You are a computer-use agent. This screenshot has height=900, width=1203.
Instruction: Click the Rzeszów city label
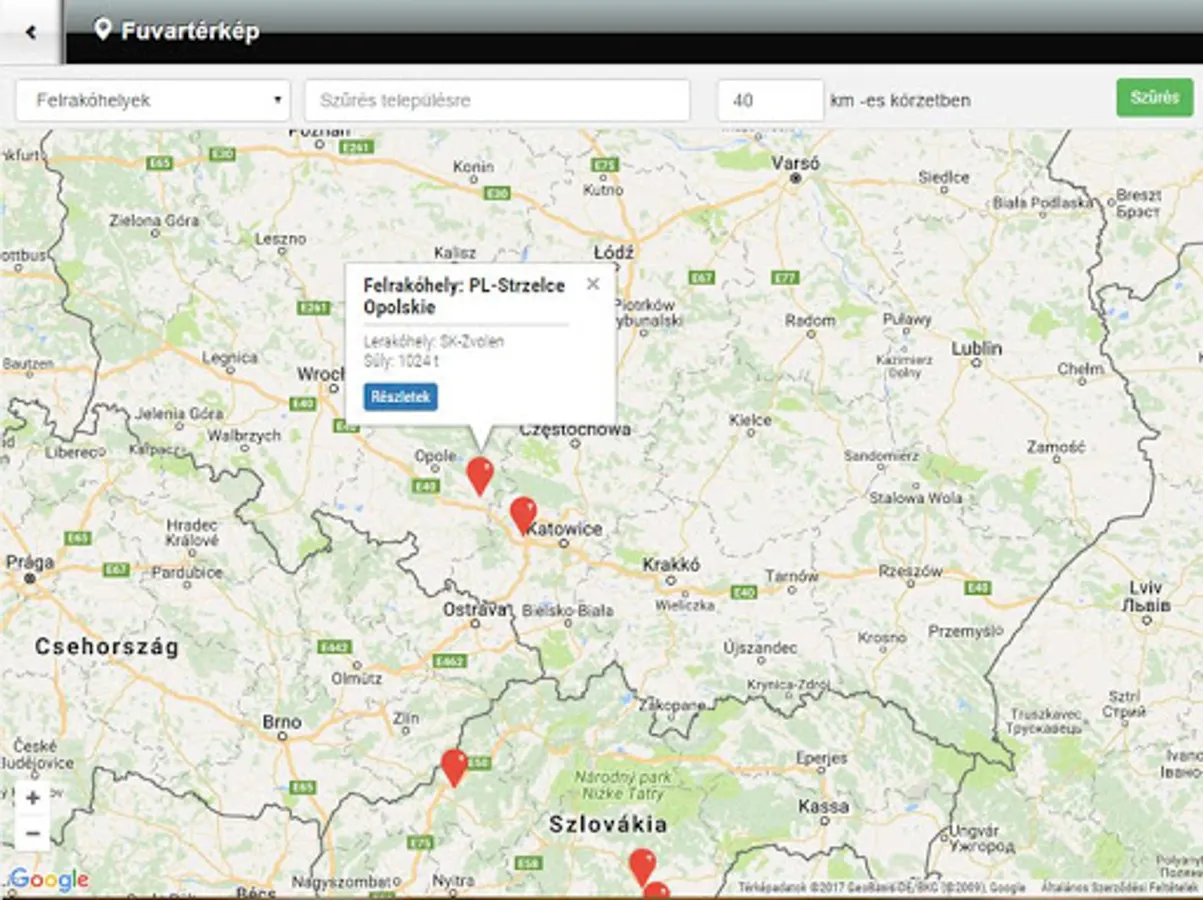[911, 571]
